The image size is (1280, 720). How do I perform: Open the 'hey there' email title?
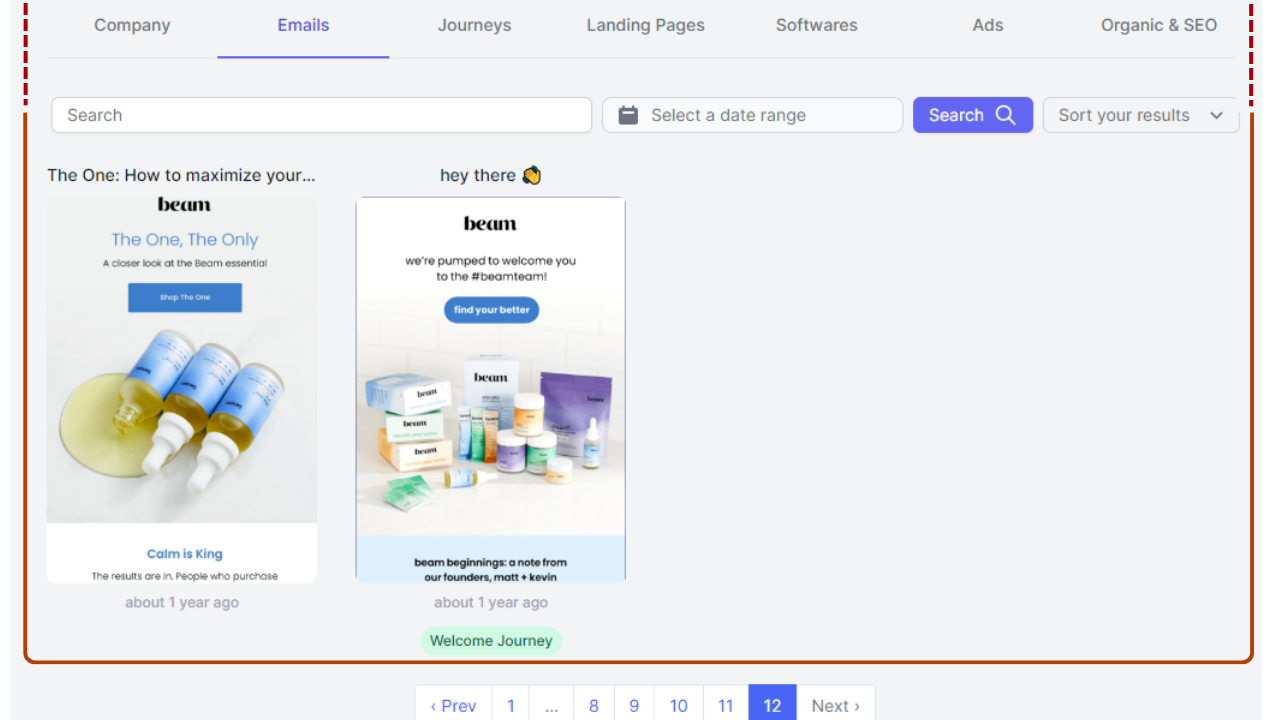pyautogui.click(x=490, y=175)
